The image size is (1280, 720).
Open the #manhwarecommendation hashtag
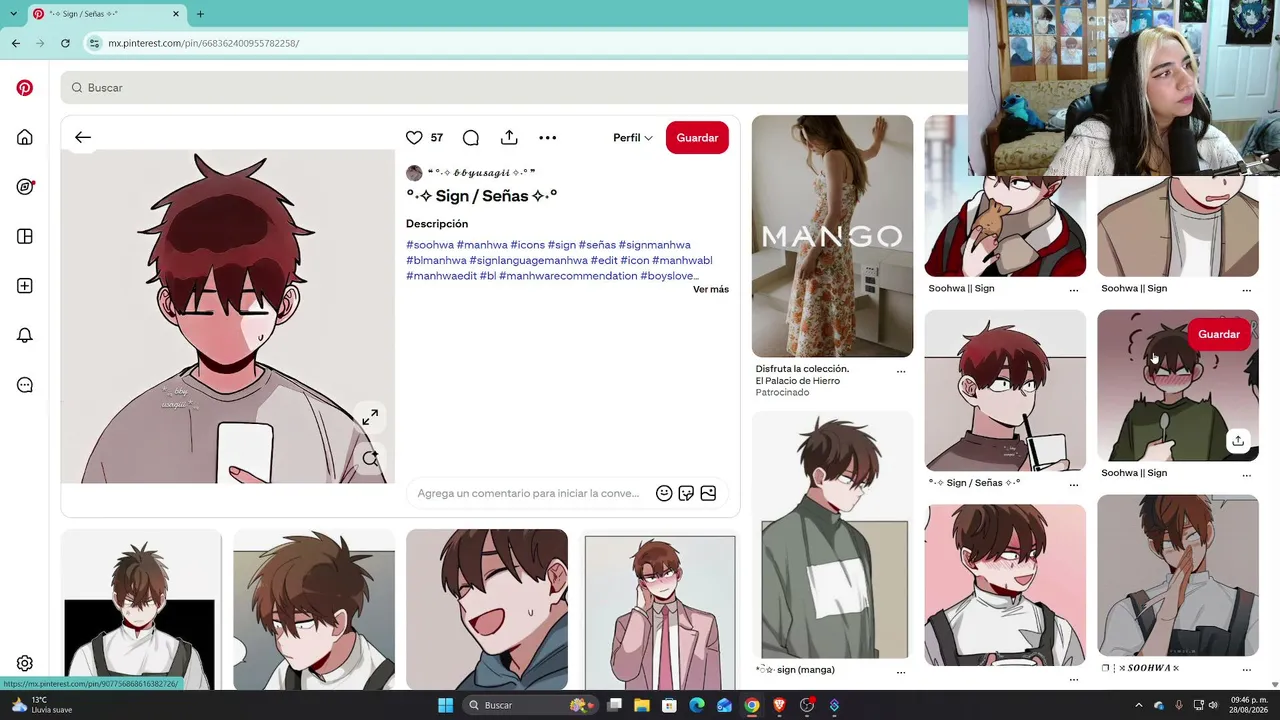568,276
